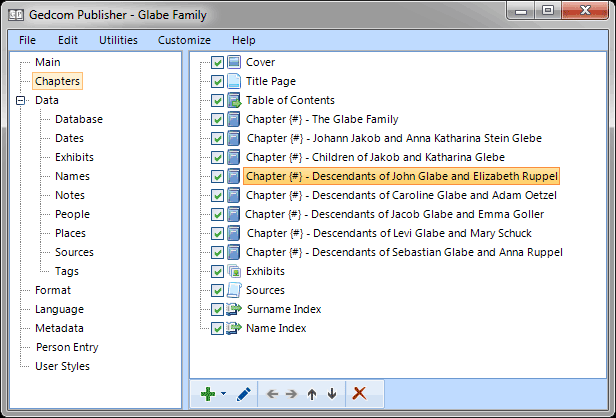Click the book icon for Johann Jakob chapter

(234, 138)
